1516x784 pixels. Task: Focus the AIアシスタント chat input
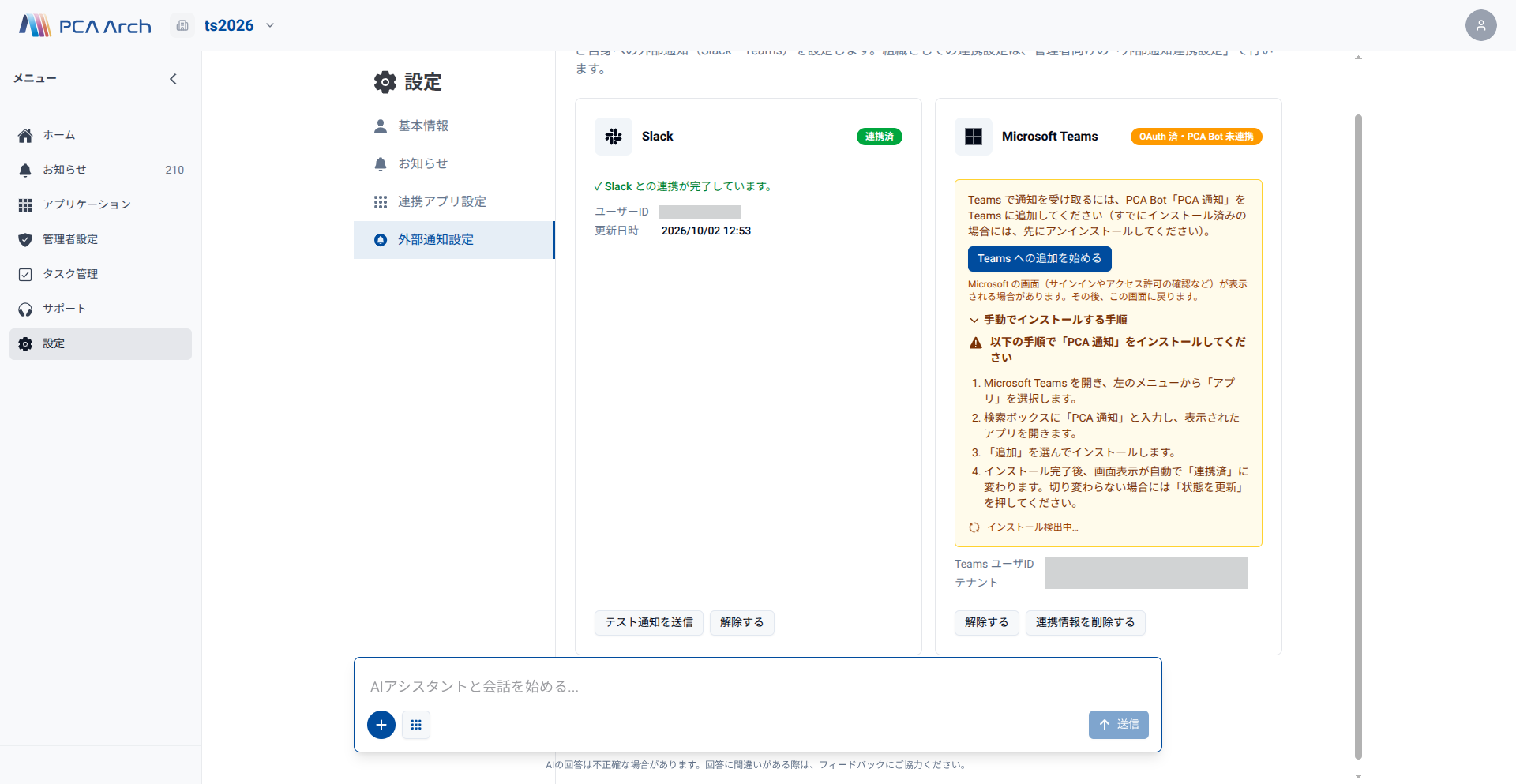point(758,687)
